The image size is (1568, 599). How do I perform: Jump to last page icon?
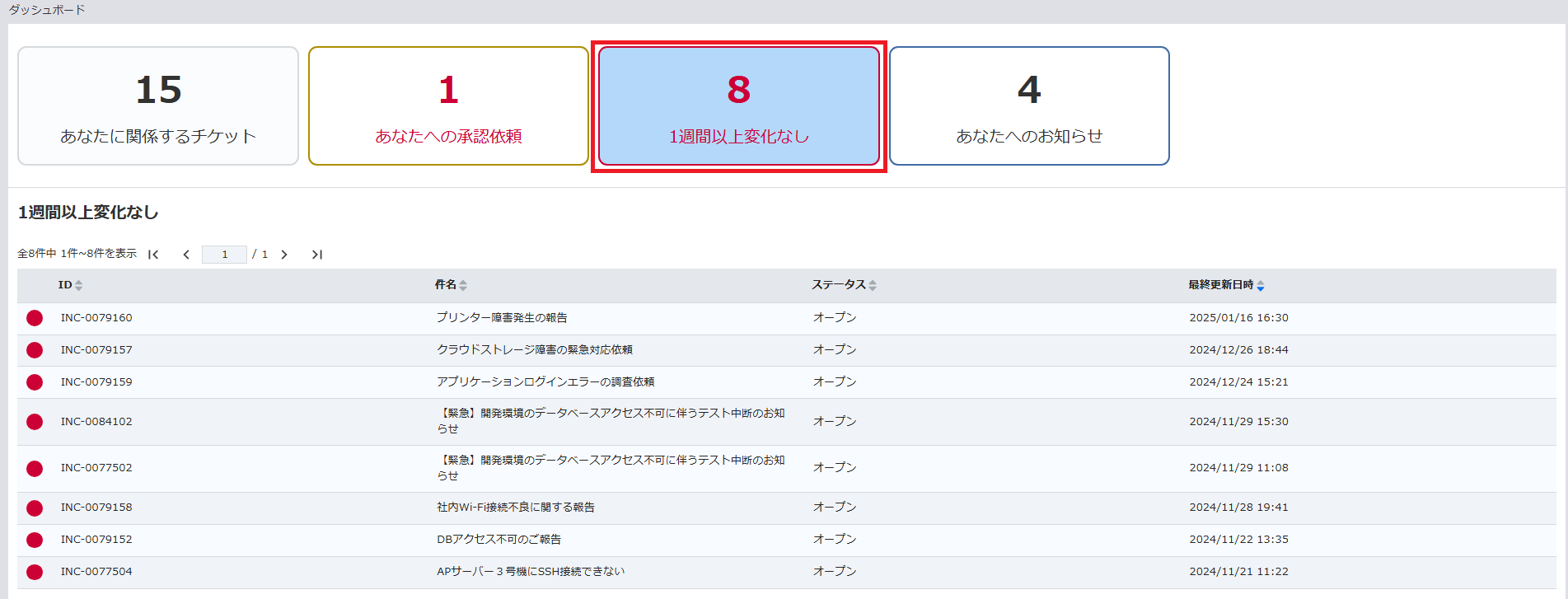point(316,255)
